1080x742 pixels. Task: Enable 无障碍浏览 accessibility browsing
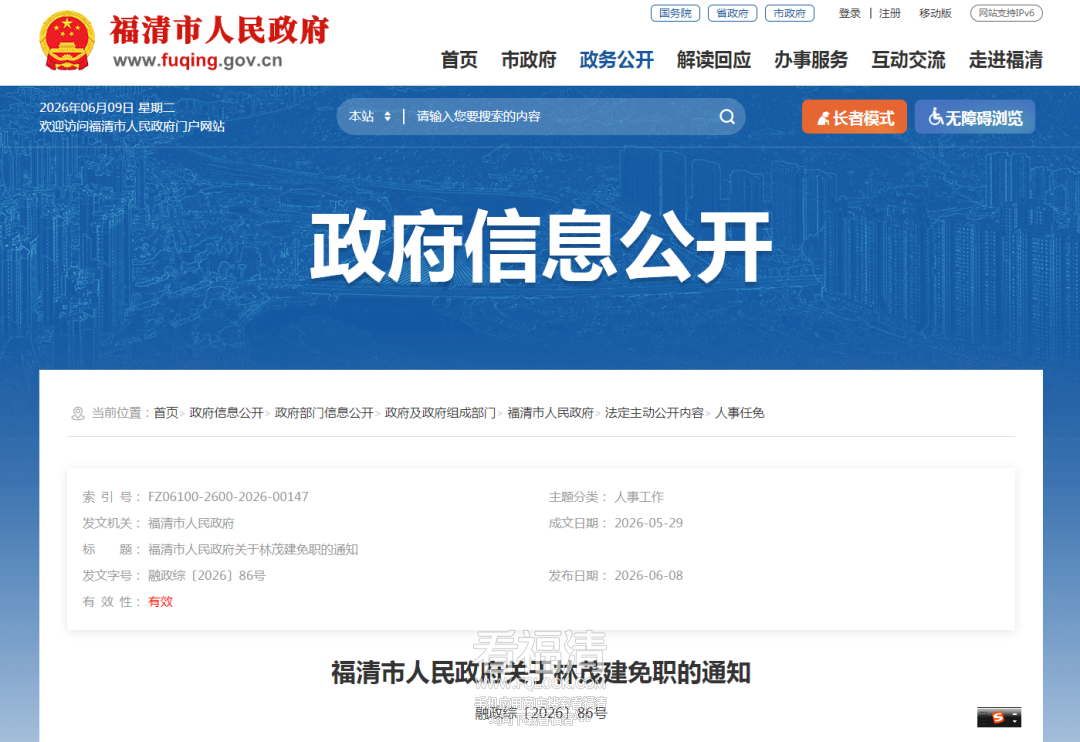[975, 118]
